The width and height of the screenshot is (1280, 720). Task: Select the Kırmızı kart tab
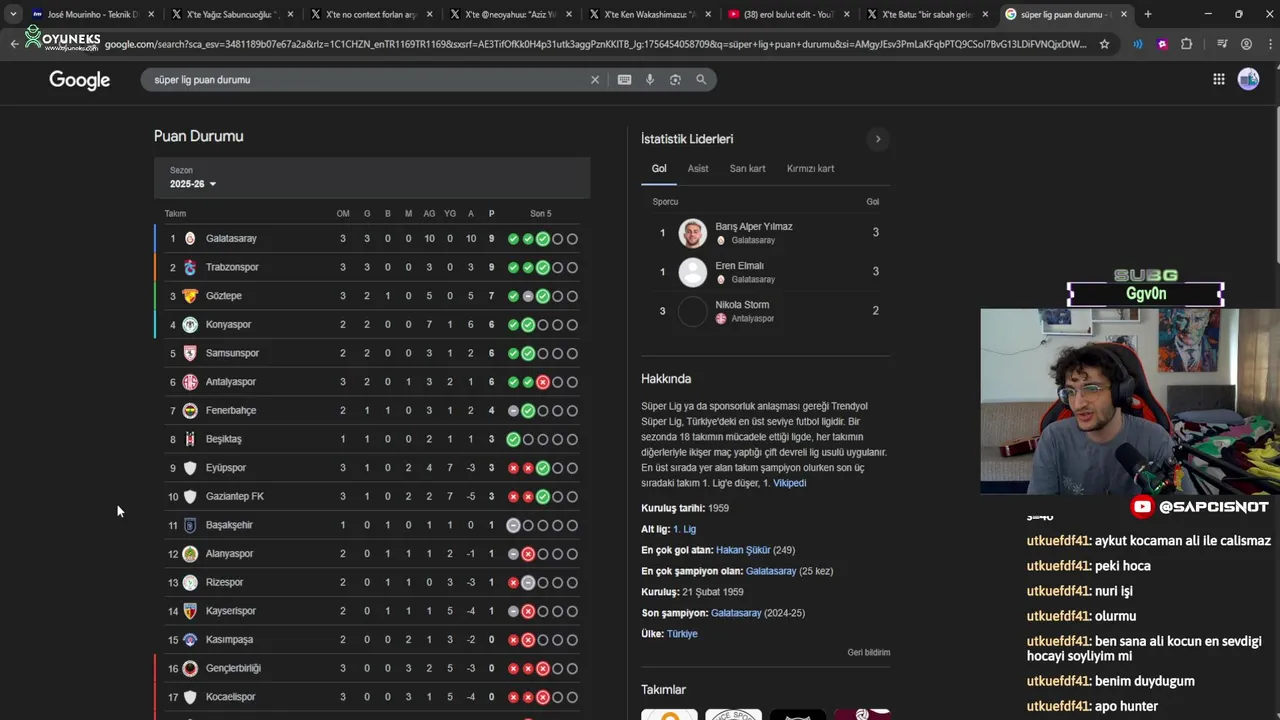[810, 168]
